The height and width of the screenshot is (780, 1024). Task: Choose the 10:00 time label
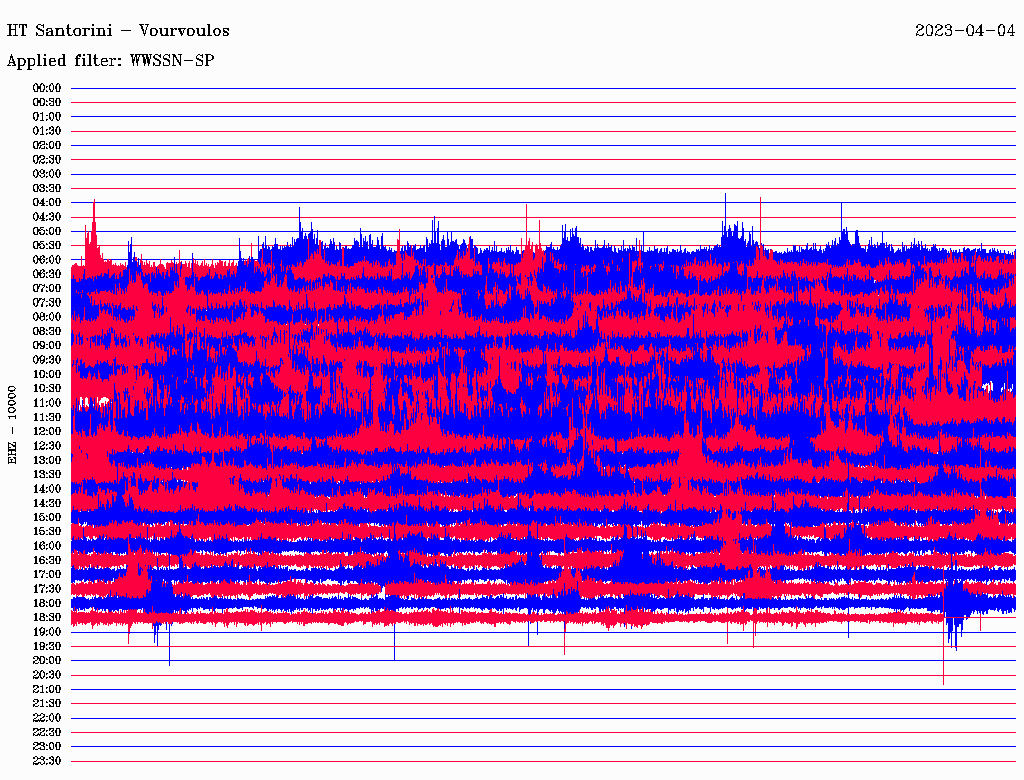tap(47, 374)
